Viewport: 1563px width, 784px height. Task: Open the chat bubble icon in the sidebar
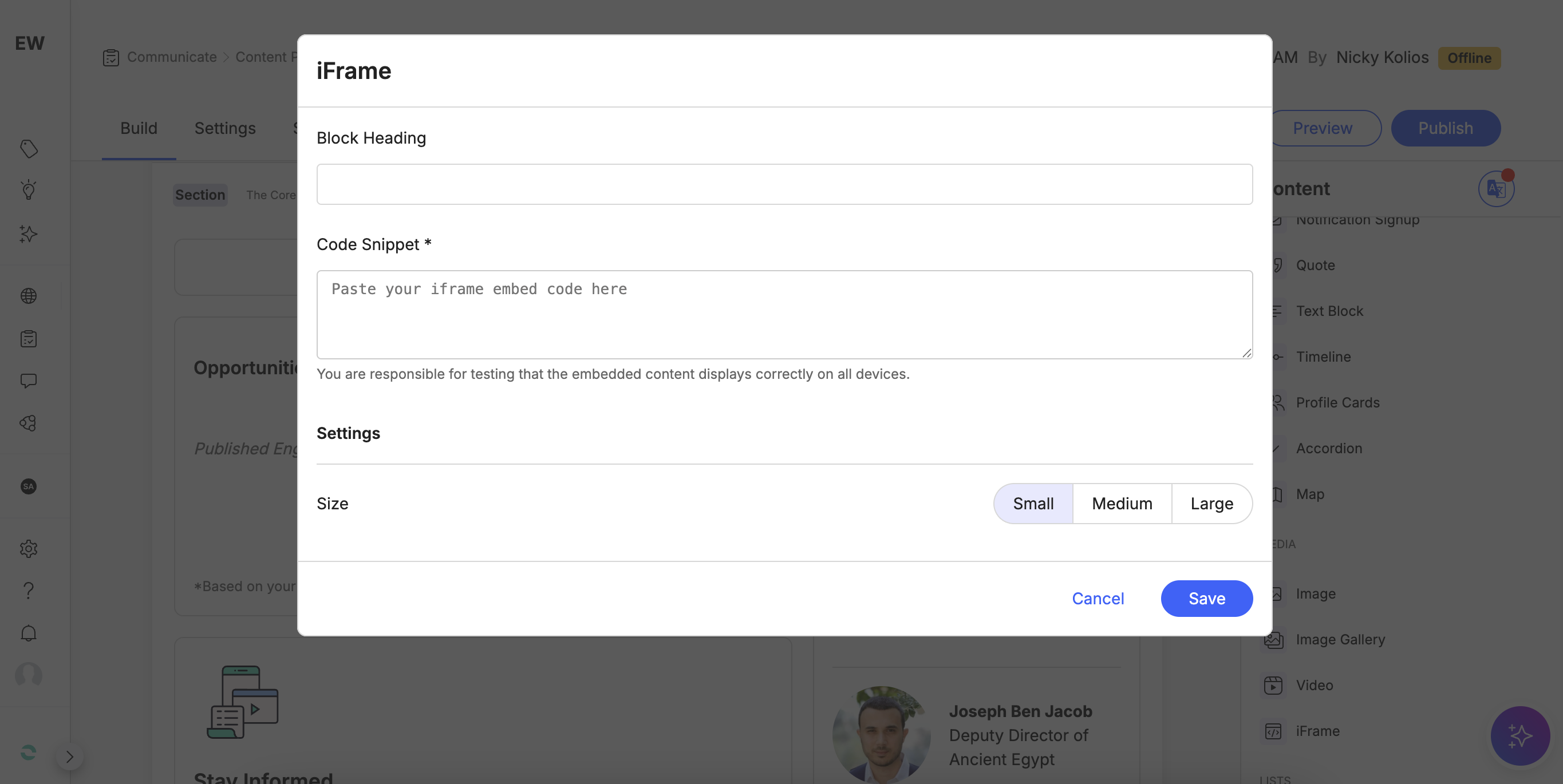tap(29, 380)
